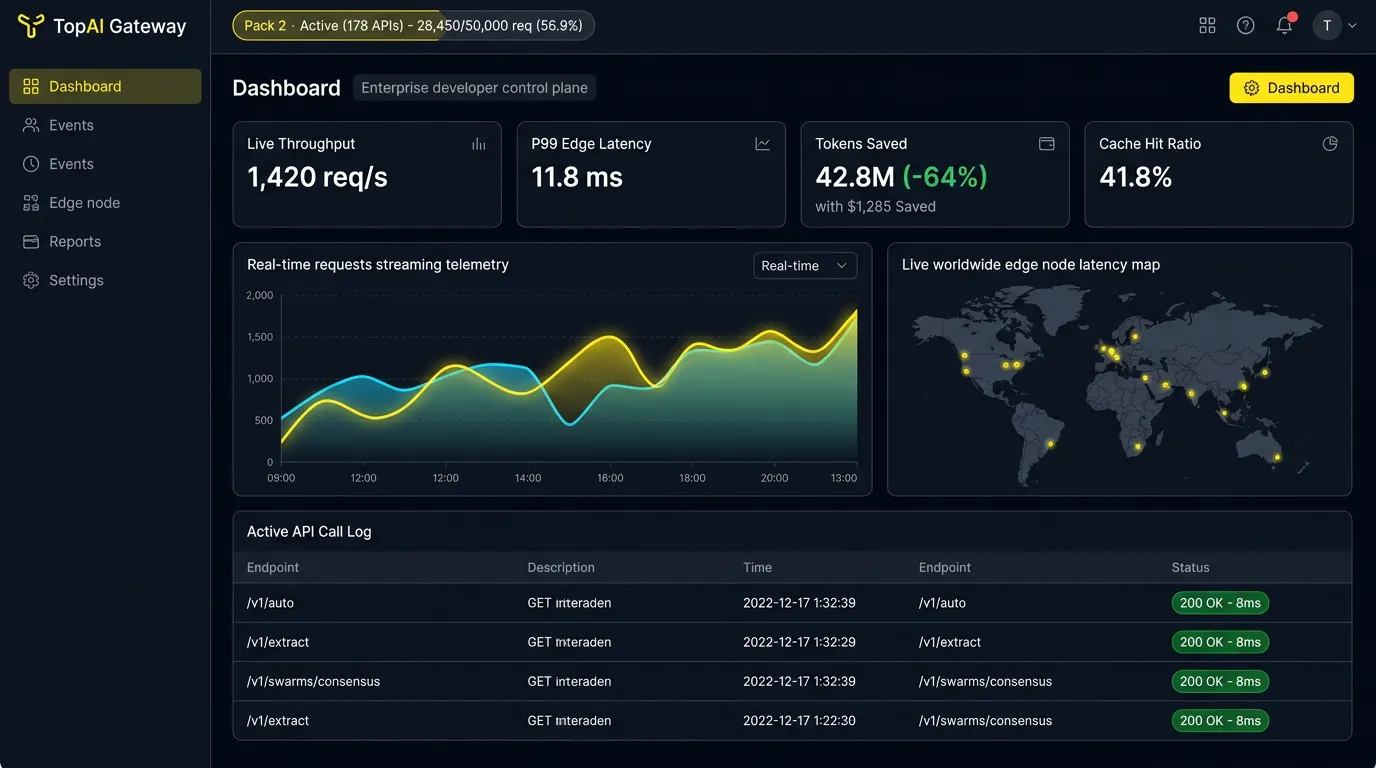Open the Real-time range dropdown

click(805, 265)
